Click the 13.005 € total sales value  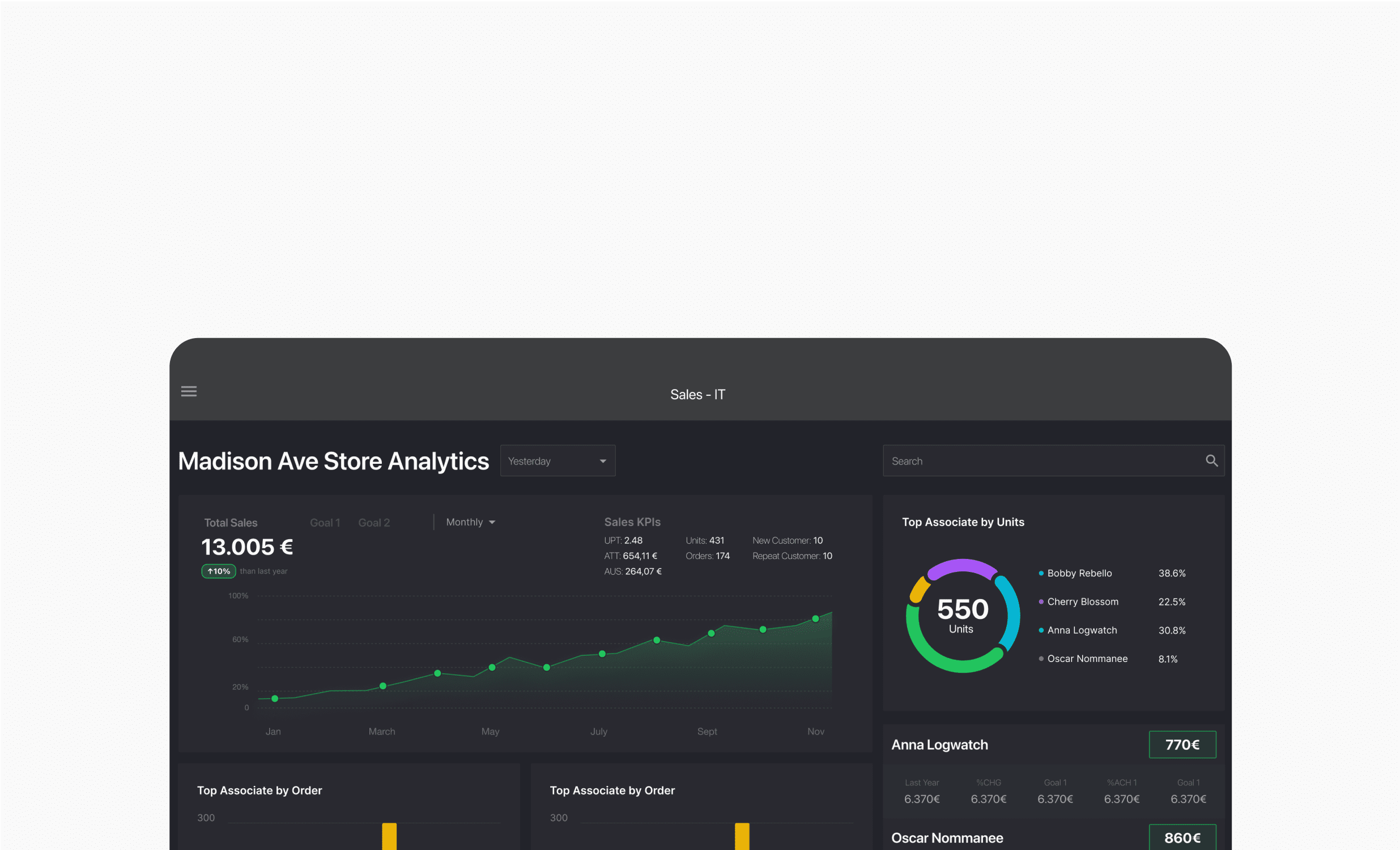pos(247,547)
